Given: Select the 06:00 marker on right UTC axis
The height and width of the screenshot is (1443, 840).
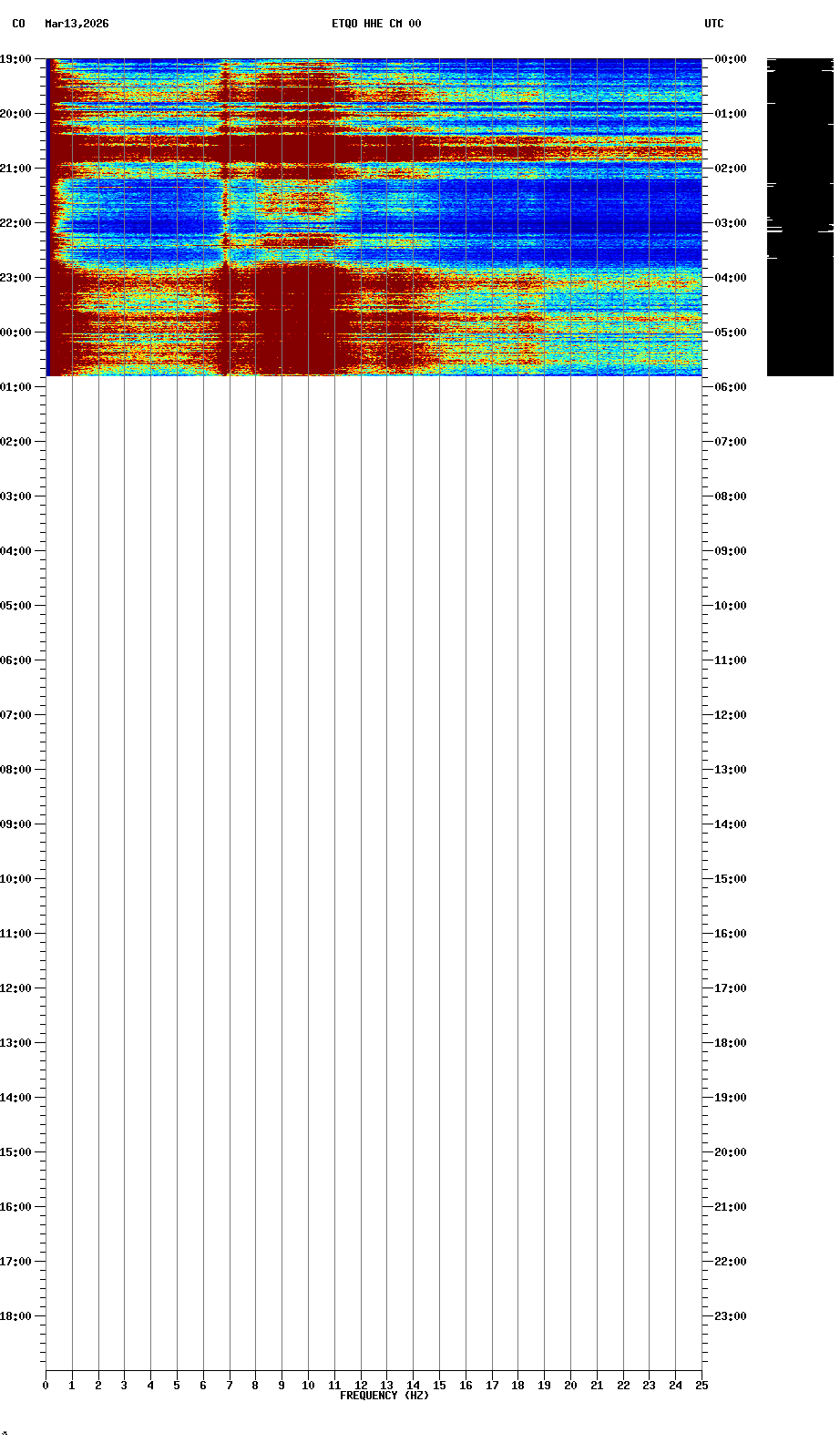Looking at the screenshot, I should point(730,387).
